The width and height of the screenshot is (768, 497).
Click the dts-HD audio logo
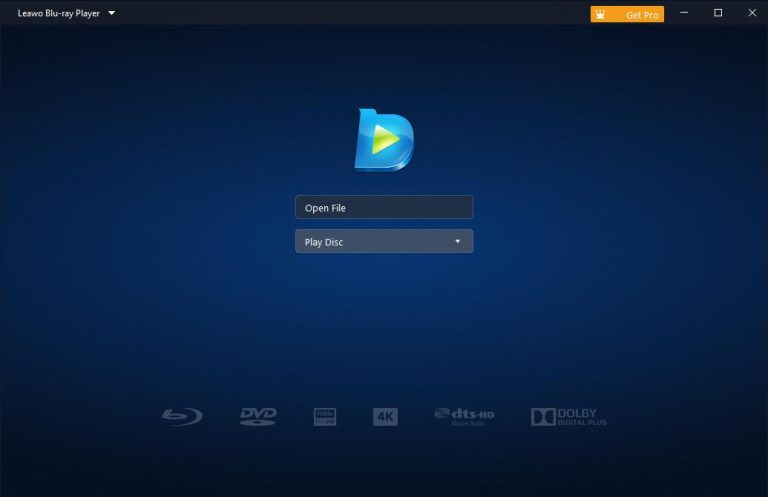464,417
